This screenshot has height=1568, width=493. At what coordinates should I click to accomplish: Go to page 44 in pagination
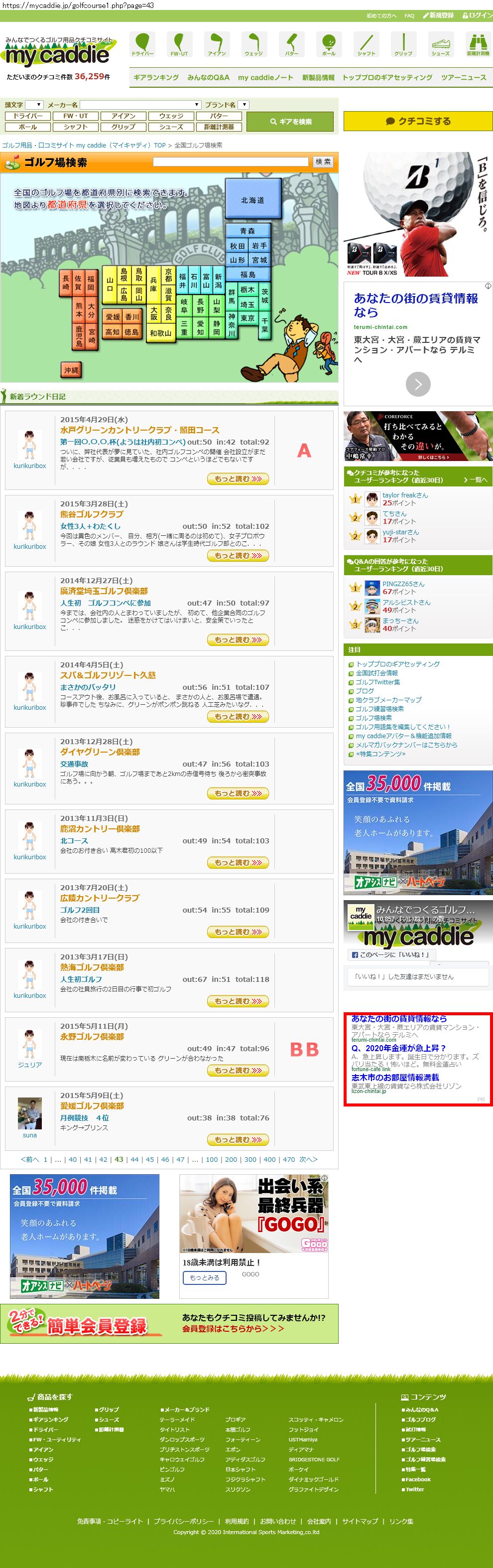[134, 1159]
